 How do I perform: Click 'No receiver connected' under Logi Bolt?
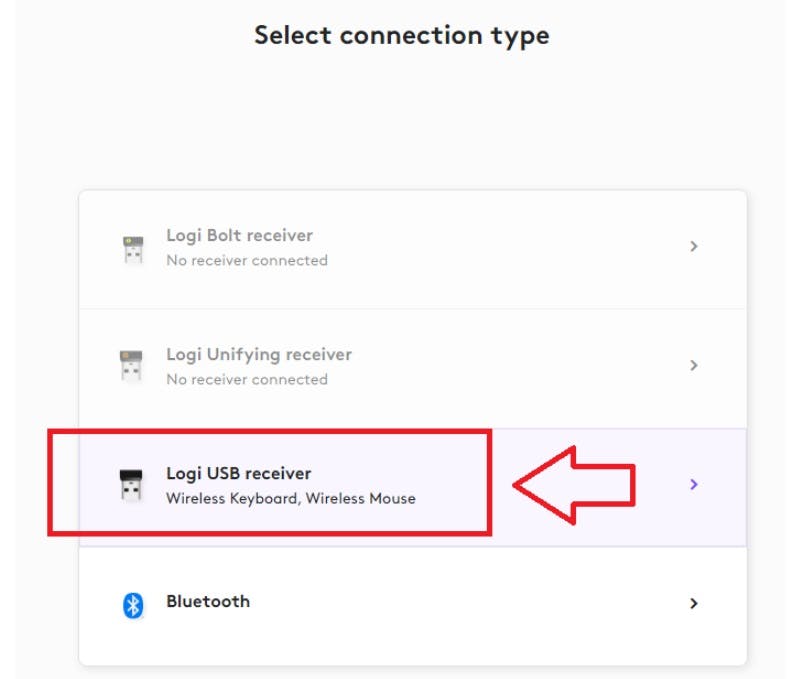click(246, 261)
